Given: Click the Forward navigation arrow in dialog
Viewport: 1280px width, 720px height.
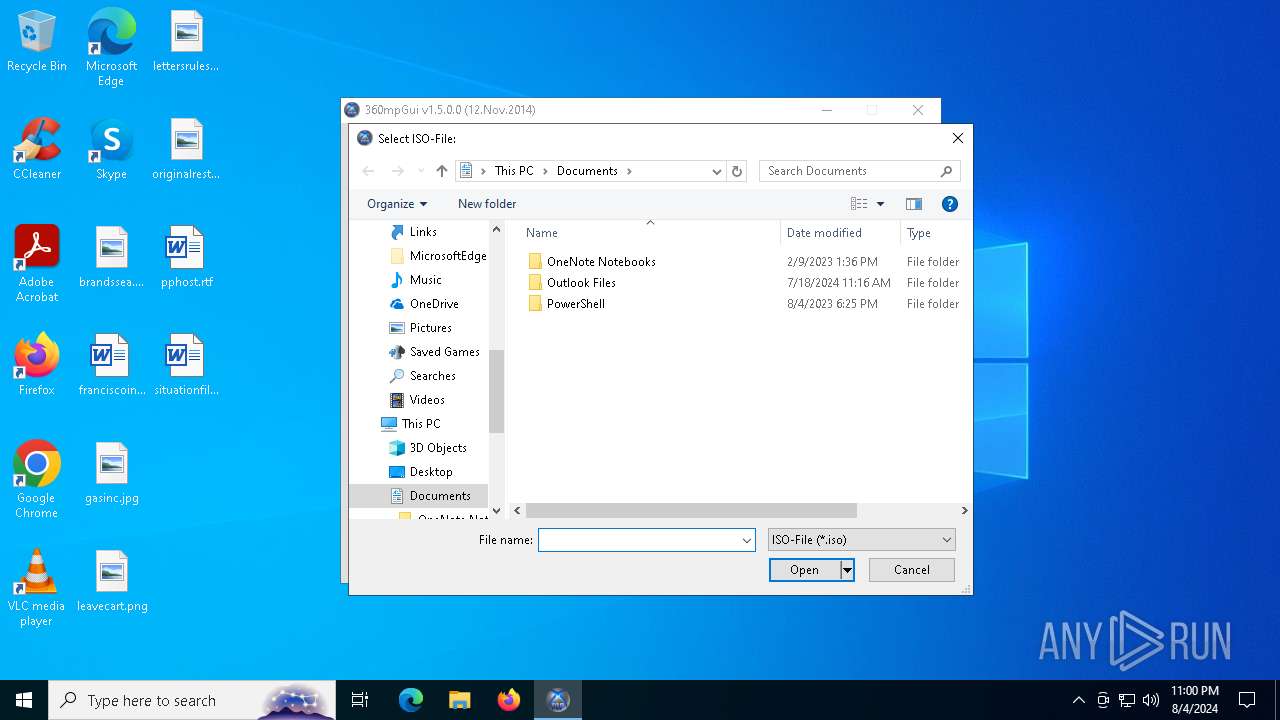Looking at the screenshot, I should tap(397, 171).
